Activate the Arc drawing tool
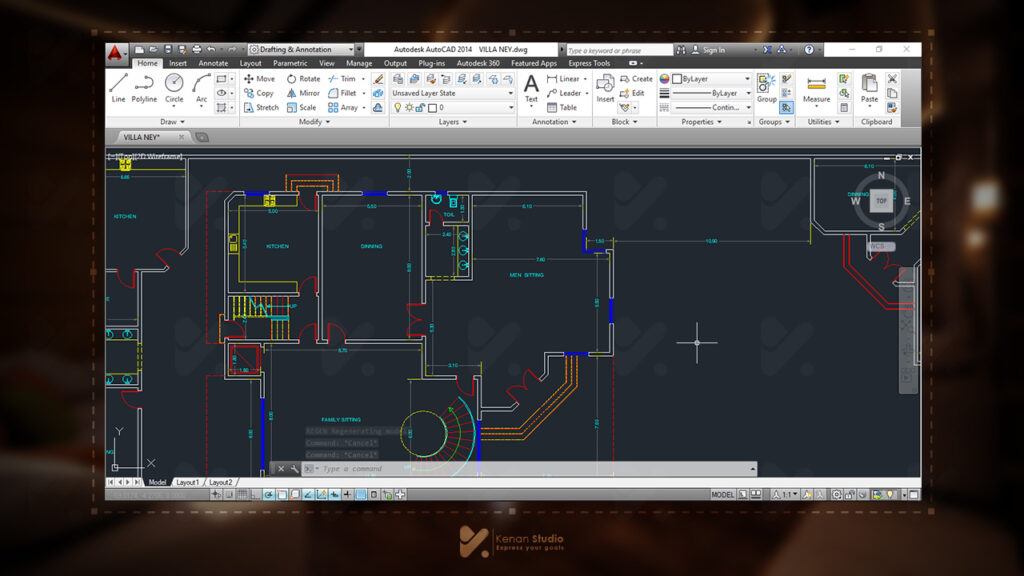Viewport: 1024px width, 576px height. (201, 86)
